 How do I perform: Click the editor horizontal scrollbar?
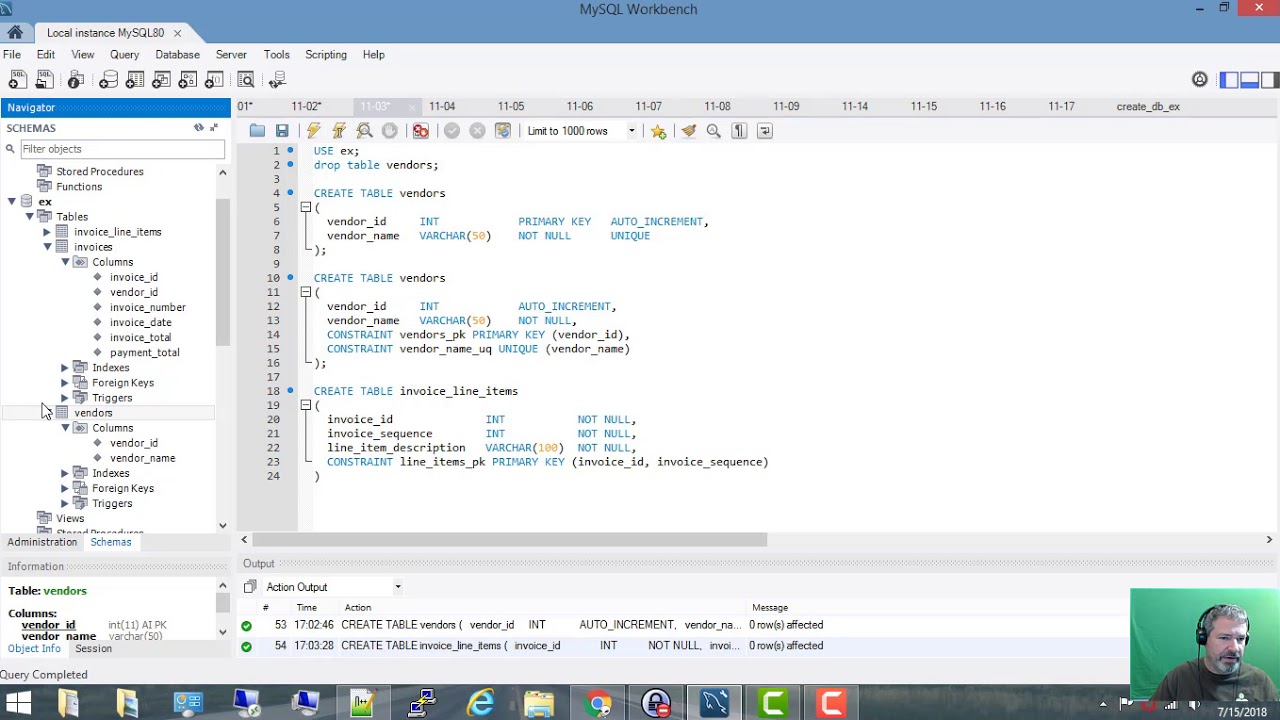[510, 540]
